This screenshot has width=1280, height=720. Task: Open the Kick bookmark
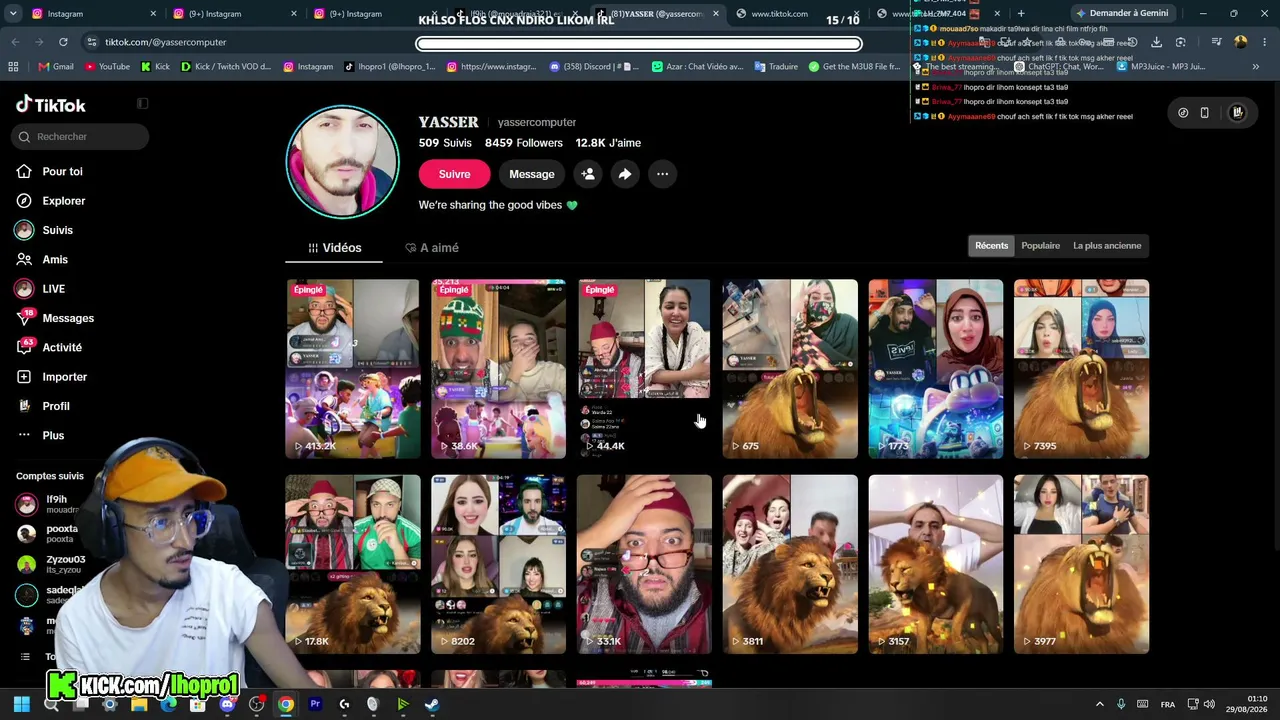(x=155, y=67)
